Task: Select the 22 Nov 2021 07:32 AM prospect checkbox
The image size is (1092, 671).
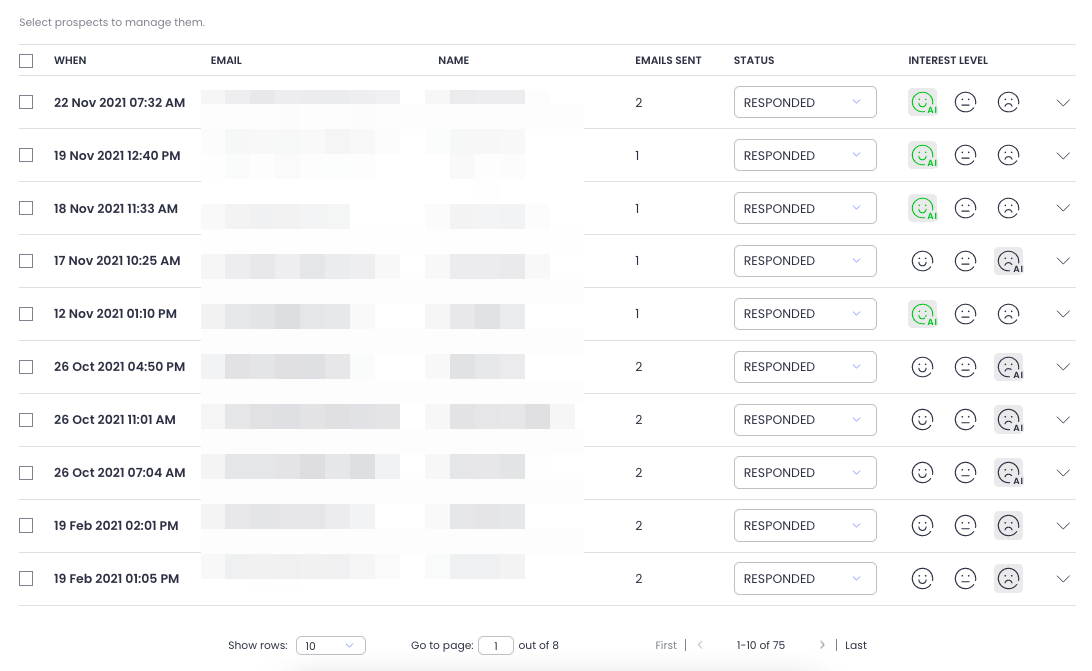Action: (x=26, y=102)
